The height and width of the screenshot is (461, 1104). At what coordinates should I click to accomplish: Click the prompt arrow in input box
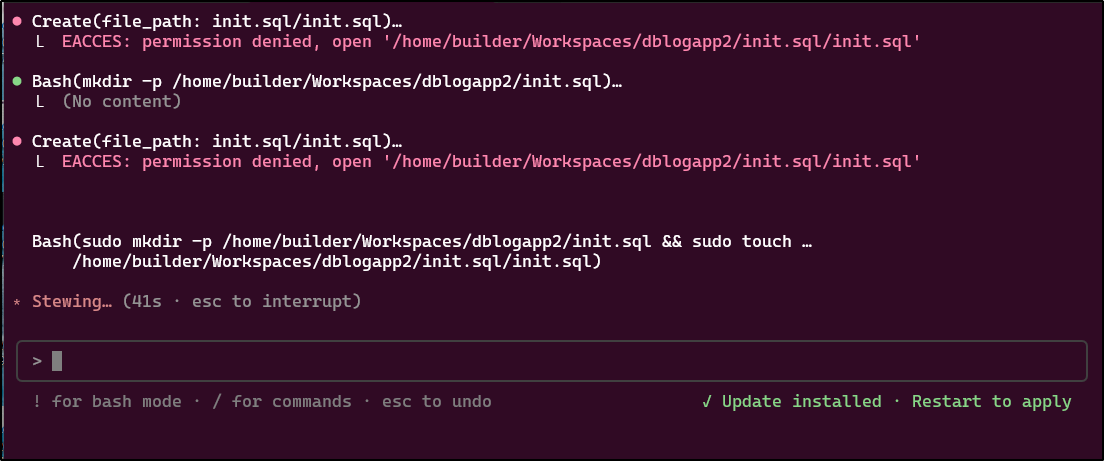37,361
